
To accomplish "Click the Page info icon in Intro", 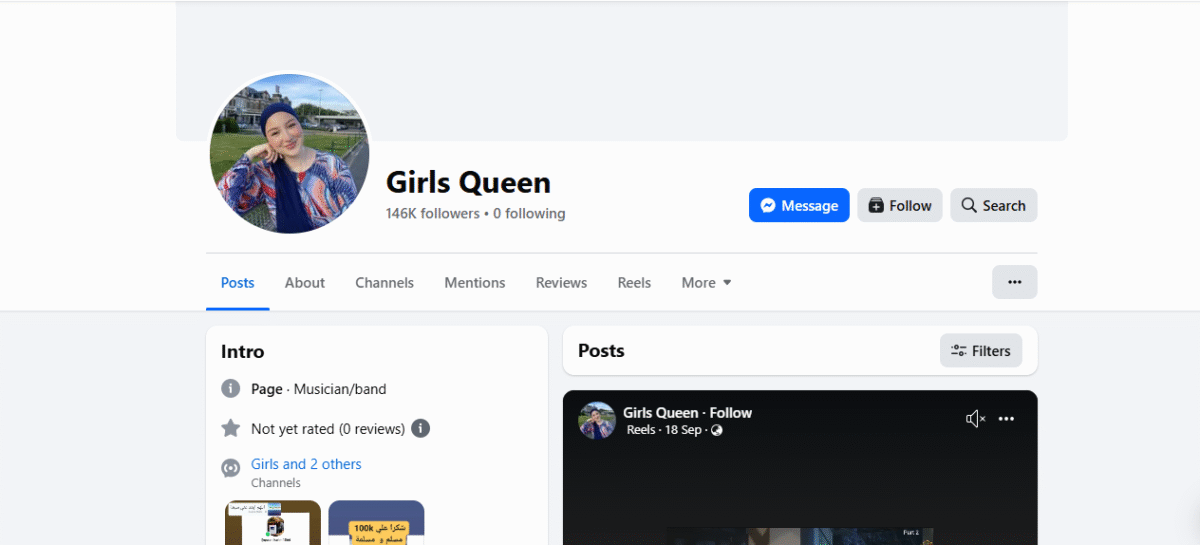I will coord(231,389).
